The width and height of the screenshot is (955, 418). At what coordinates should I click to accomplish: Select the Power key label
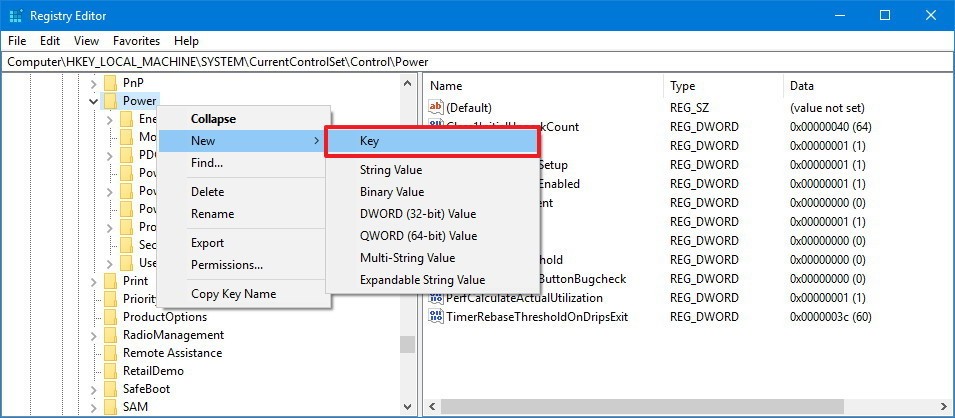(x=139, y=101)
